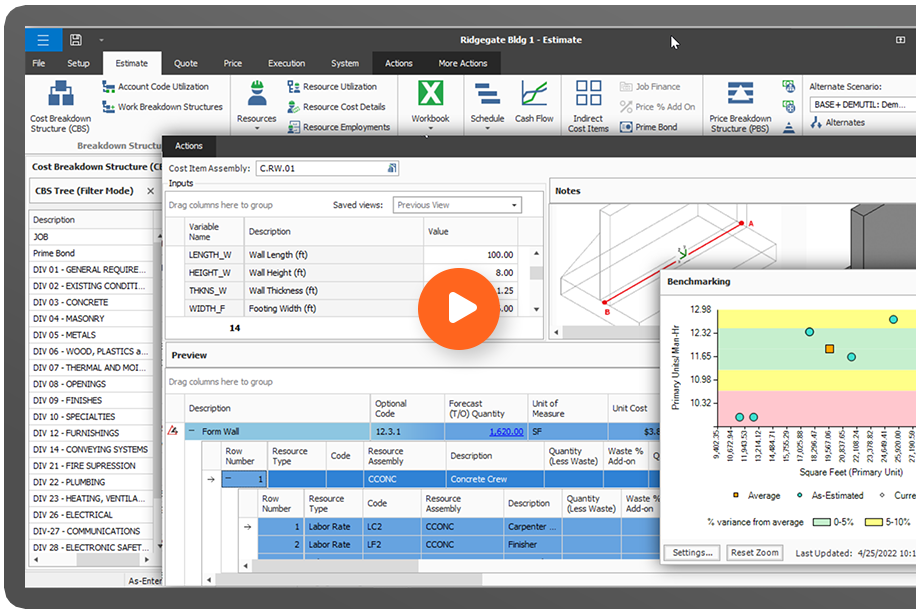Click the Schedule ribbon icon
This screenshot has width=916, height=615.
tap(487, 94)
